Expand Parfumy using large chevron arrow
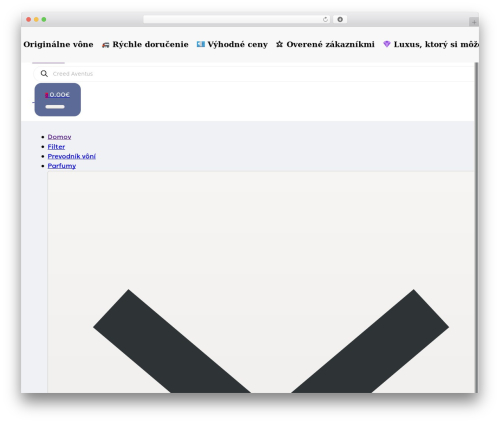The height and width of the screenshot is (423, 500). point(271,340)
